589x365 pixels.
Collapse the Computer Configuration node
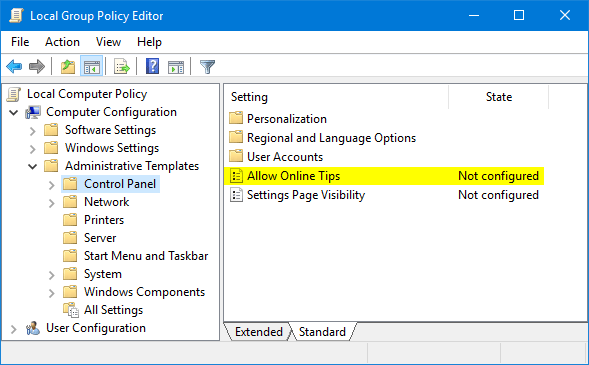click(x=14, y=112)
